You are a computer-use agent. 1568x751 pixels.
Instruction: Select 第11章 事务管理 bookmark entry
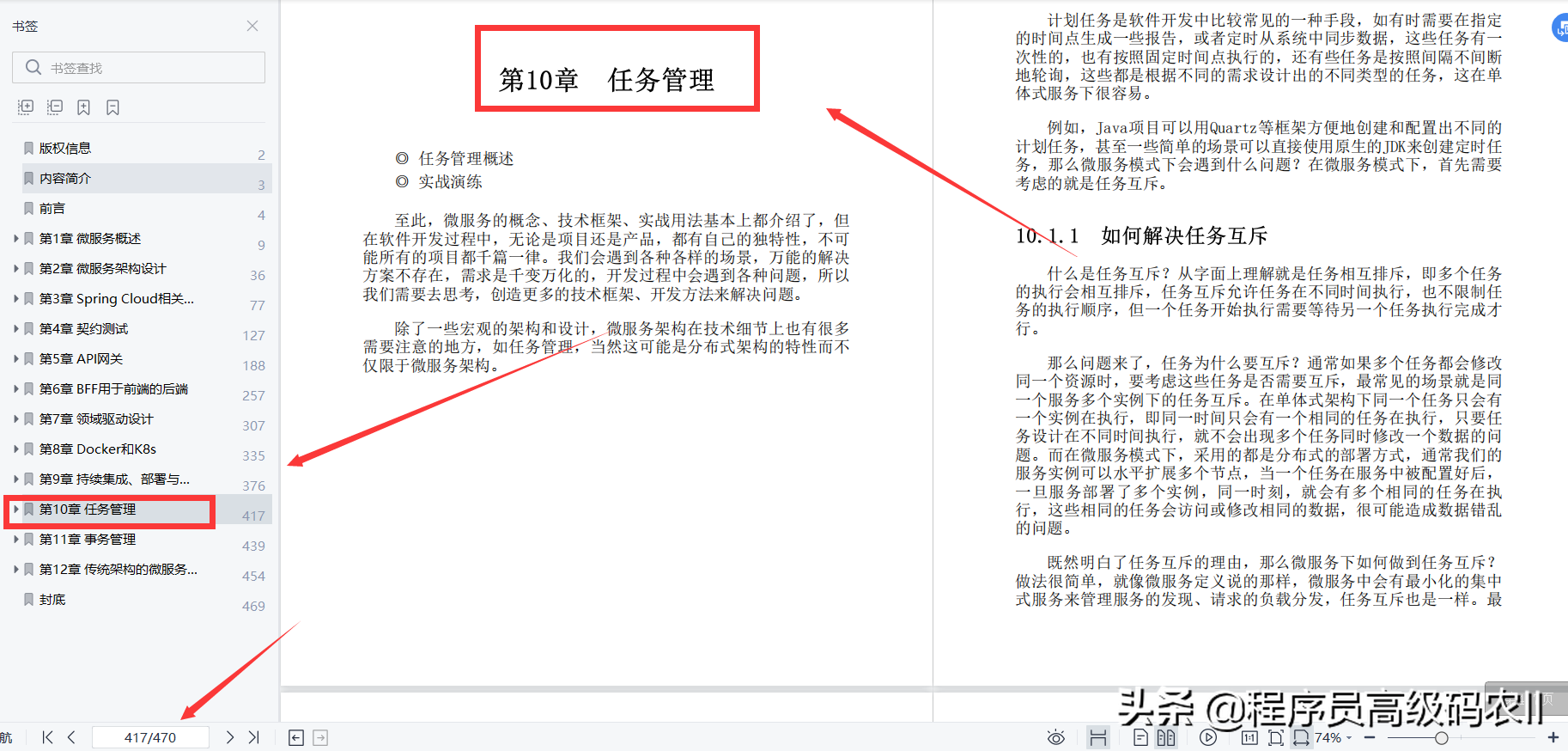click(88, 539)
